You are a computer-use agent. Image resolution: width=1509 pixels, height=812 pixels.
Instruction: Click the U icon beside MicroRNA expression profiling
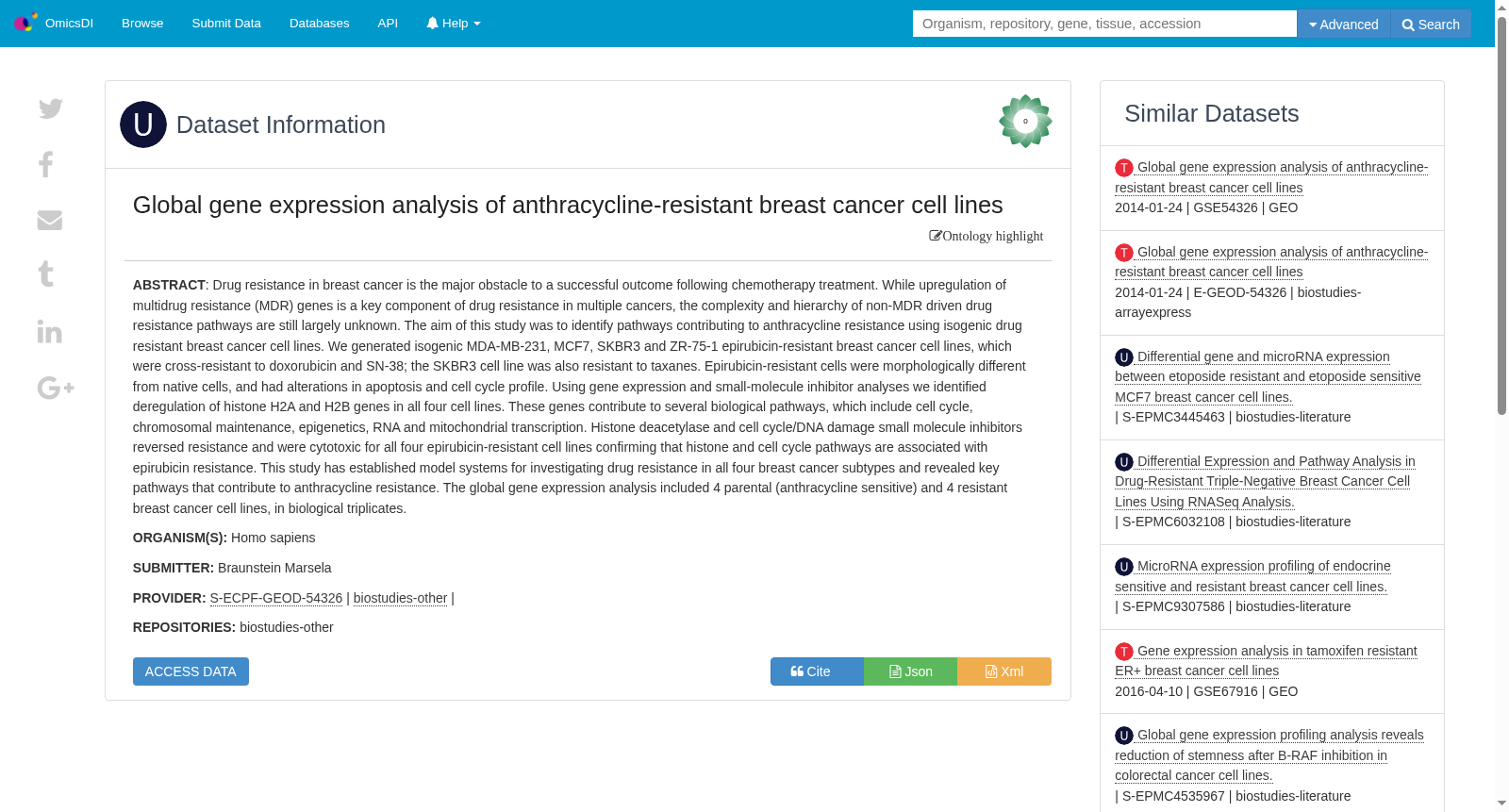point(1124,567)
